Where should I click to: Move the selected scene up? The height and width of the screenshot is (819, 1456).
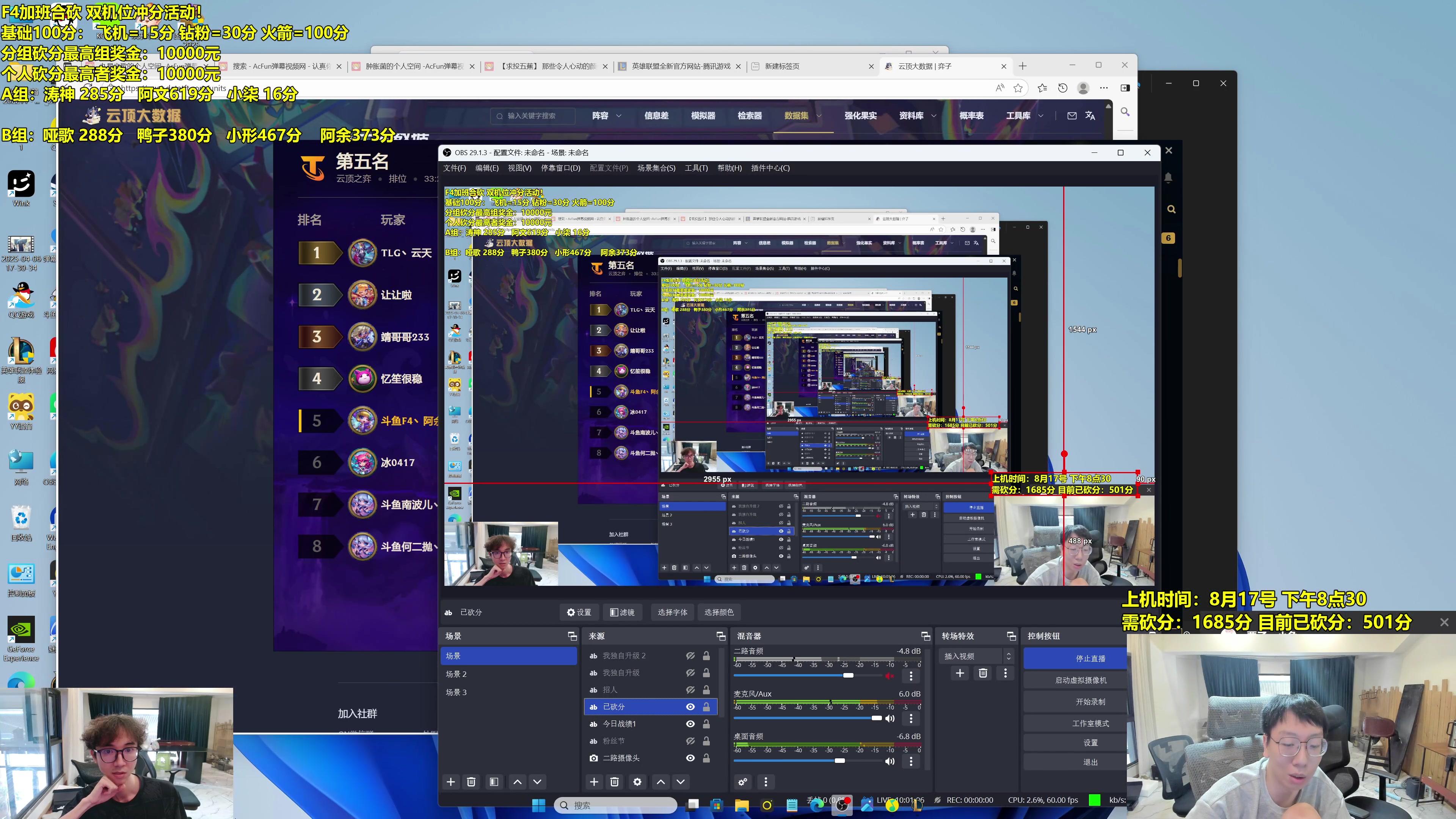517,782
